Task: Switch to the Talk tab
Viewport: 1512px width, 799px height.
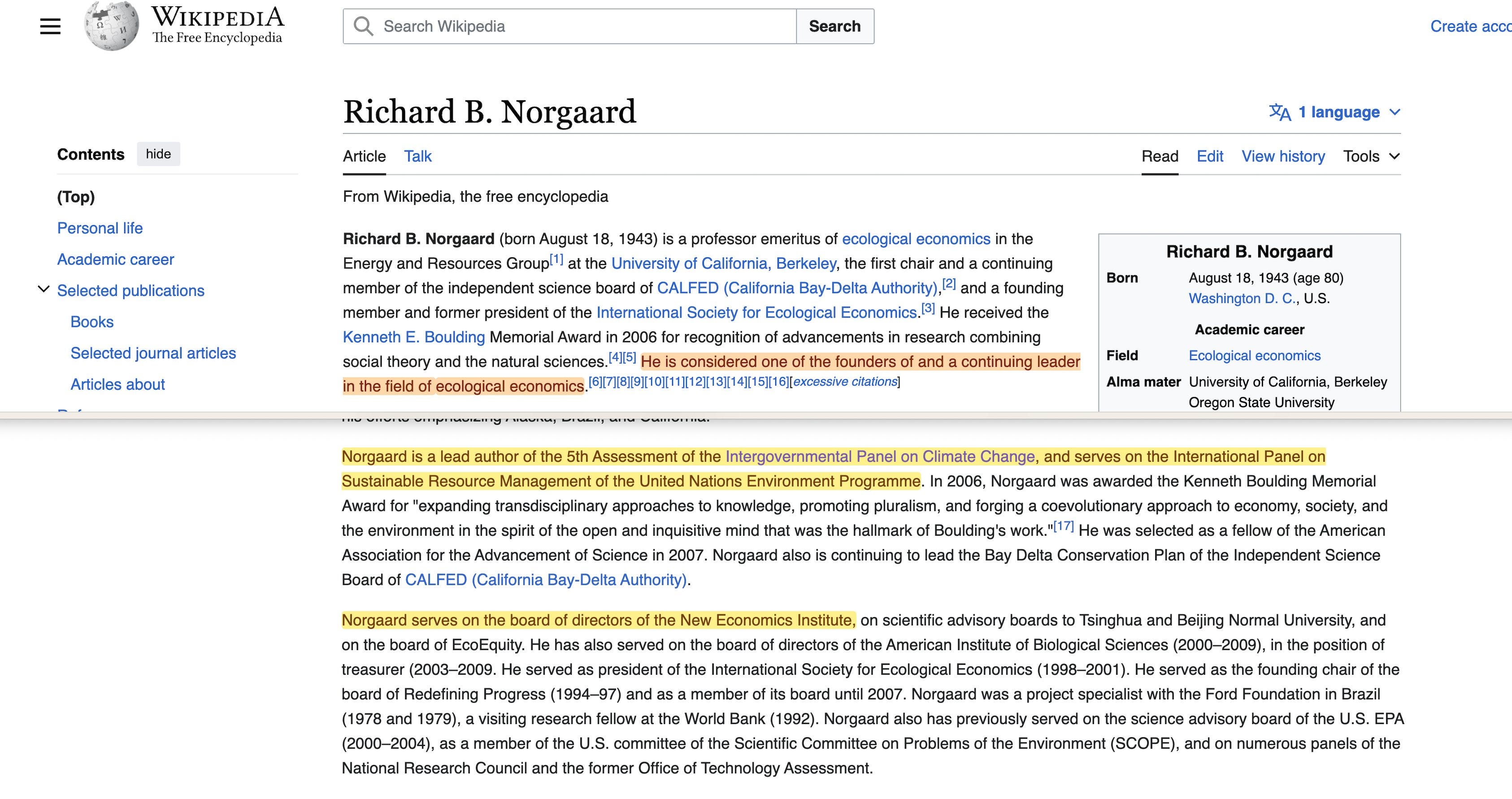Action: pos(417,156)
